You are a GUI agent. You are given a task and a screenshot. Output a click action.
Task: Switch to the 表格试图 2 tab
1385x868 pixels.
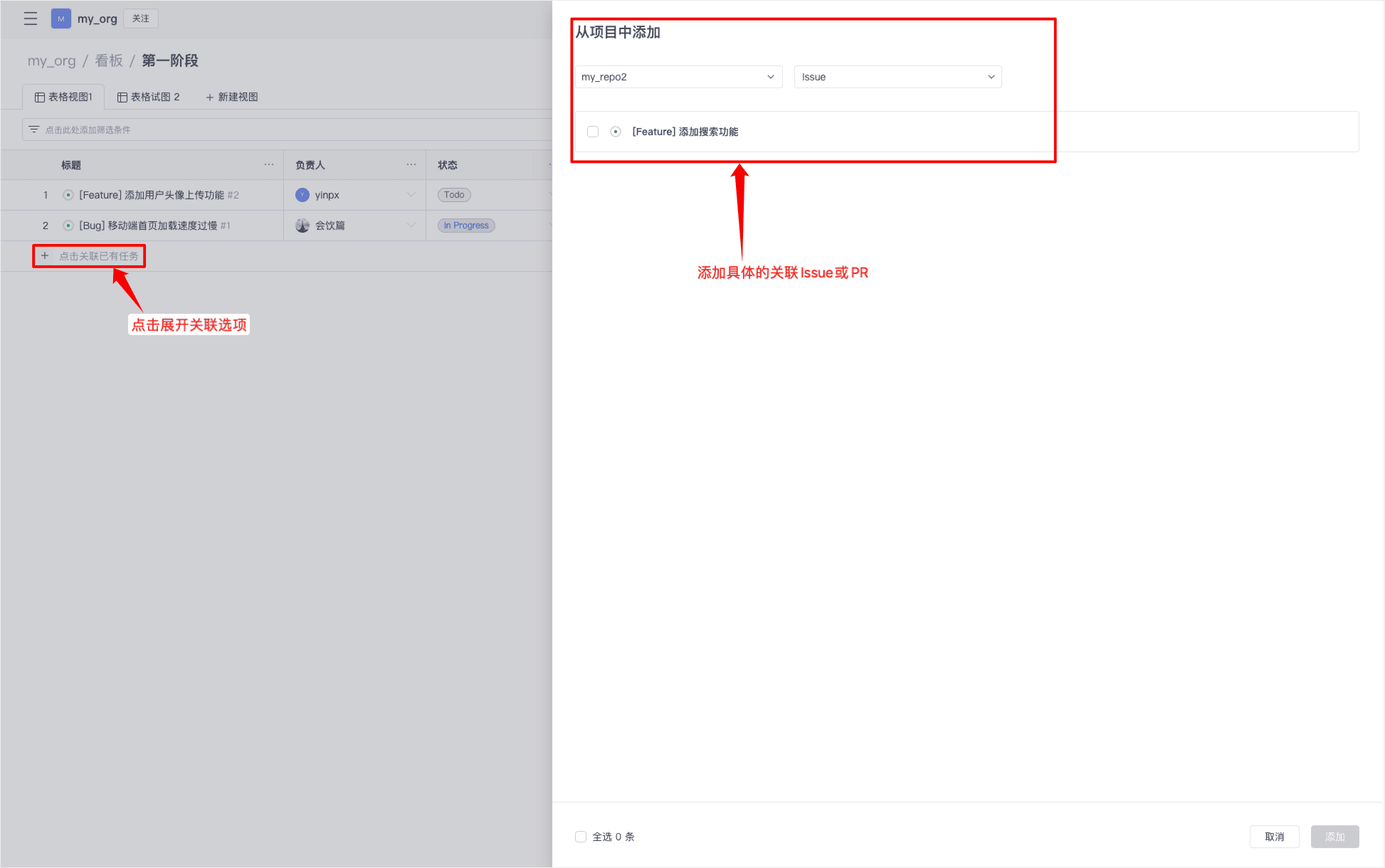pos(149,97)
